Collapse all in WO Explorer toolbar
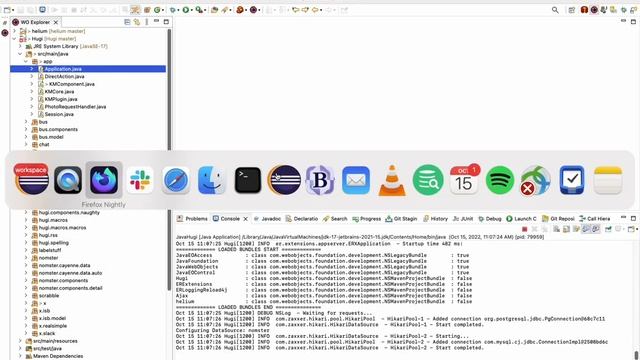640x360 pixels. point(127,22)
